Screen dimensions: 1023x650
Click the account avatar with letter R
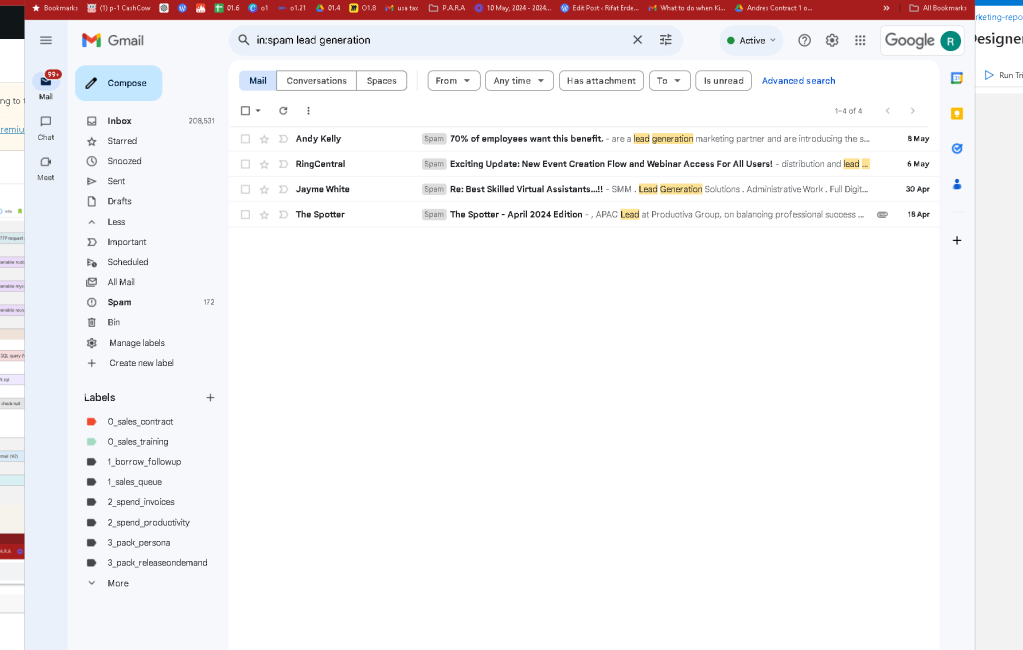pyautogui.click(x=950, y=41)
